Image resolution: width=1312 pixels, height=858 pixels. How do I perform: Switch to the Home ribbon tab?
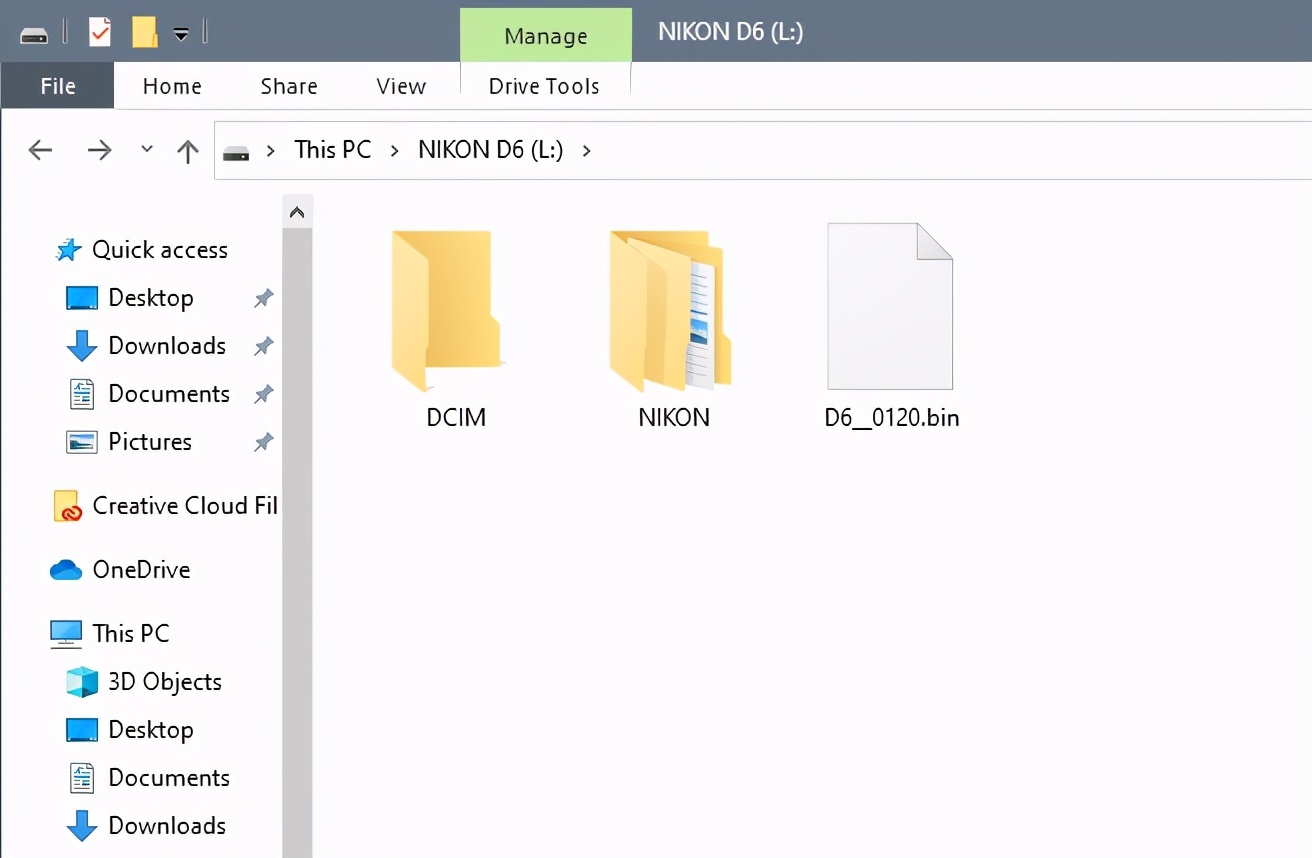(172, 86)
